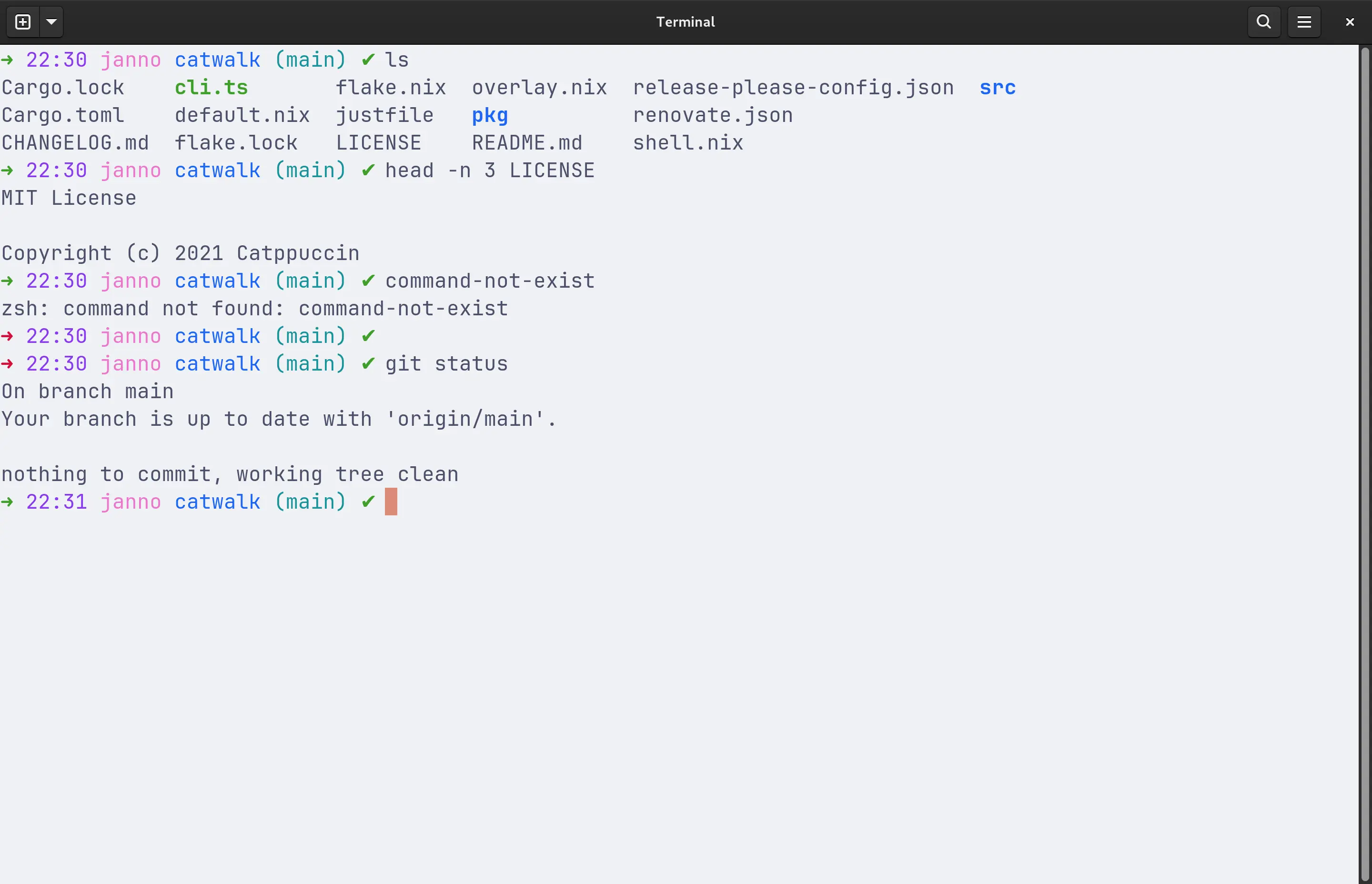Close the Terminal window
Viewport: 1372px width, 884px height.
[1350, 22]
